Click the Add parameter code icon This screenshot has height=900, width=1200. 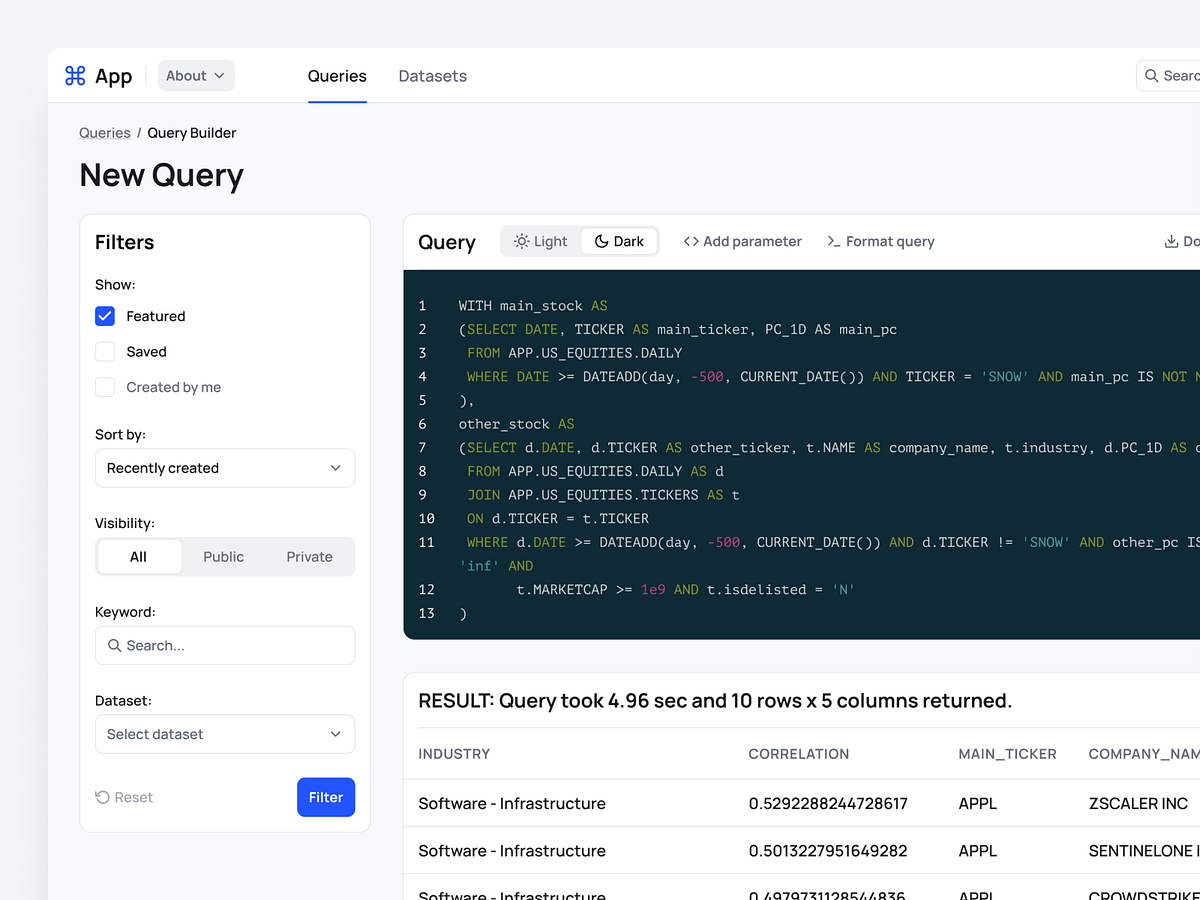tap(690, 241)
